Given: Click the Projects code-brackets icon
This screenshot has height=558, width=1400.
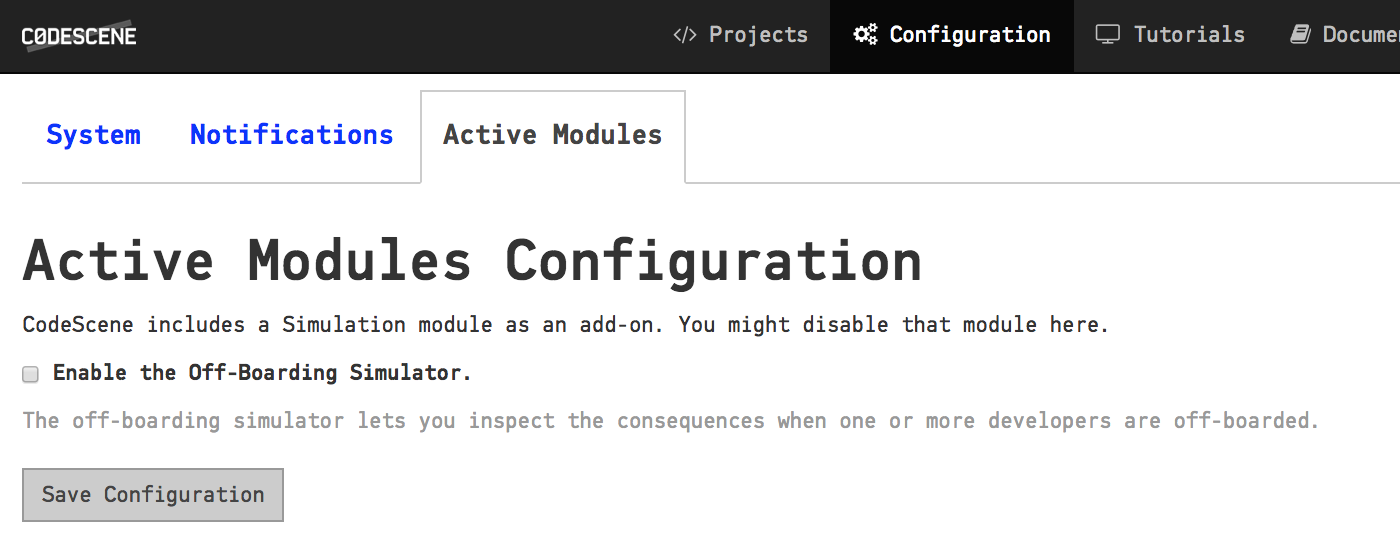Looking at the screenshot, I should 684,35.
